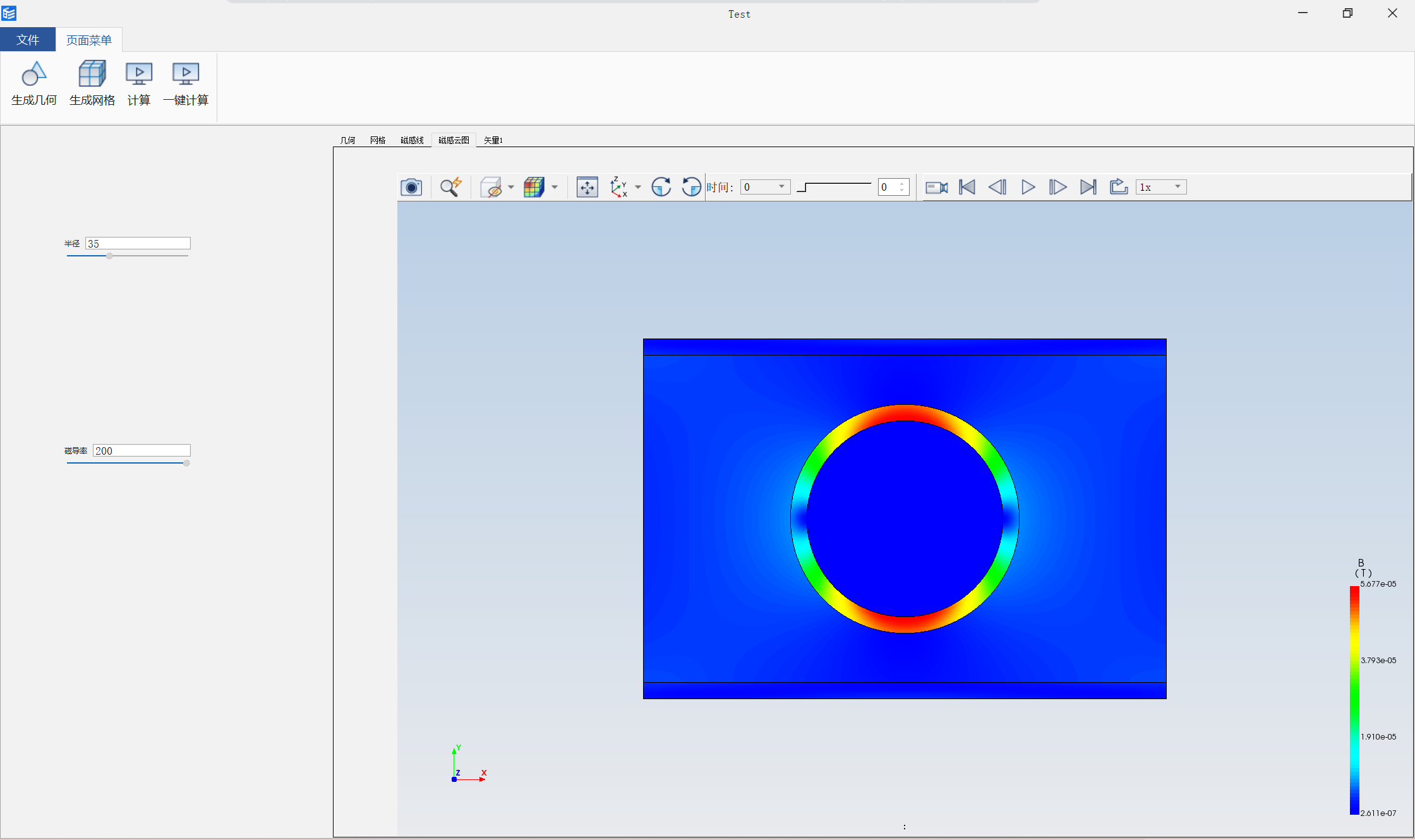Switch to the 几何 tab
1415x840 pixels.
(x=347, y=140)
